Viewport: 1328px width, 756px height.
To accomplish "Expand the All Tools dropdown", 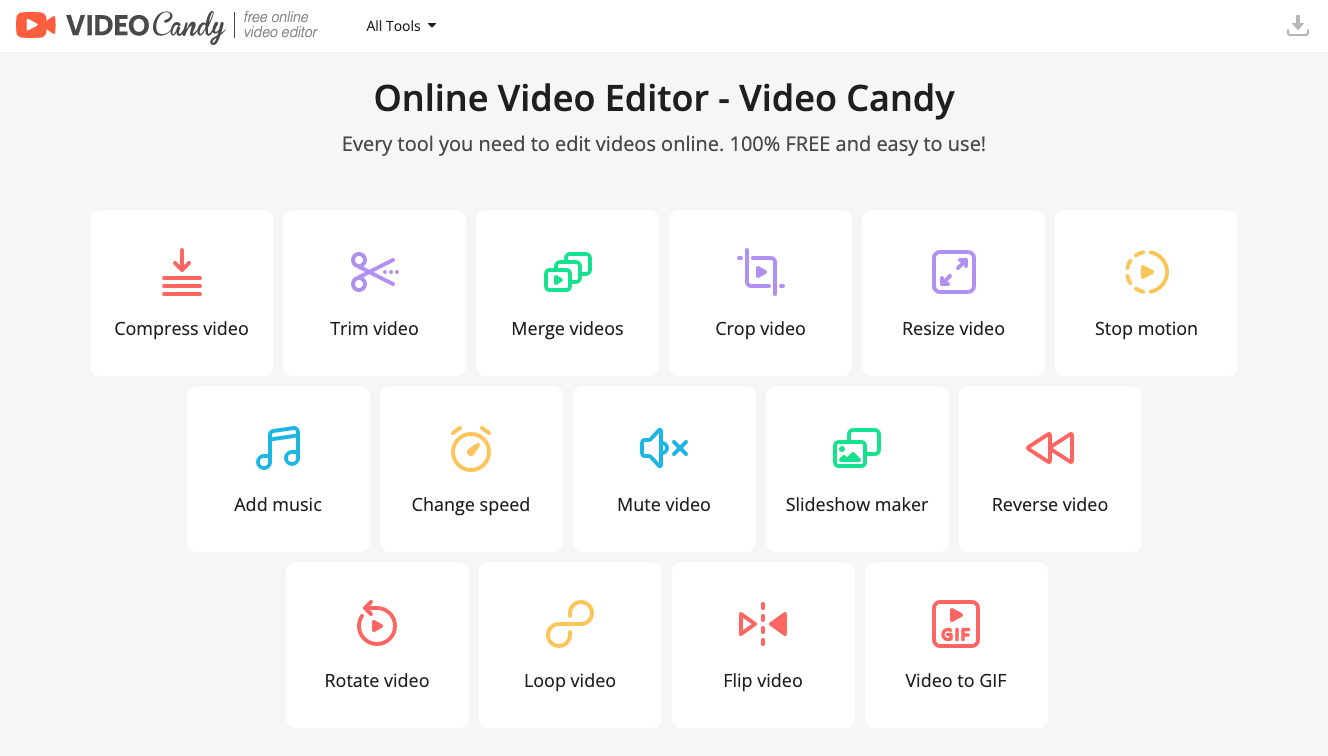I will [x=401, y=26].
